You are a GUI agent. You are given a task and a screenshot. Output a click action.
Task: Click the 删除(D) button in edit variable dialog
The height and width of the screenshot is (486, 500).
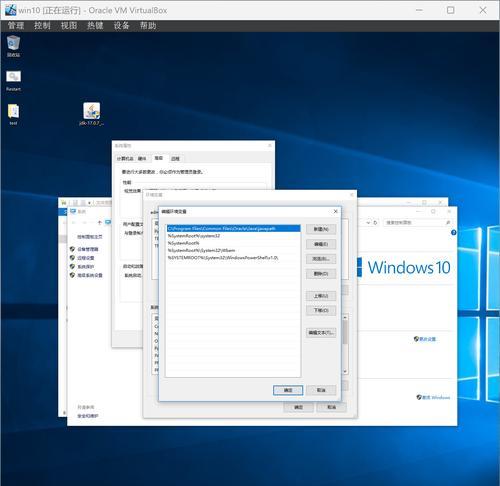tap(321, 274)
